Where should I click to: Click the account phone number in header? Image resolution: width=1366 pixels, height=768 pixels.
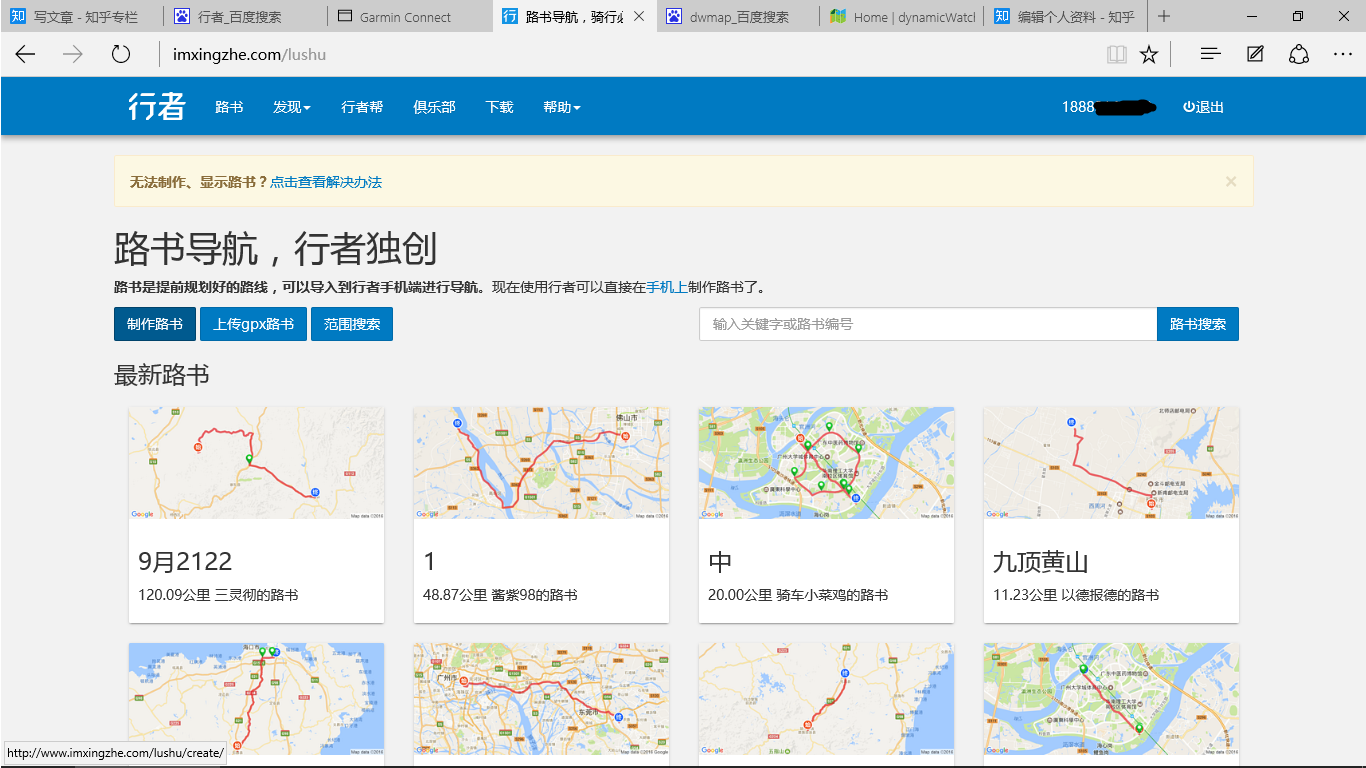coord(1109,107)
